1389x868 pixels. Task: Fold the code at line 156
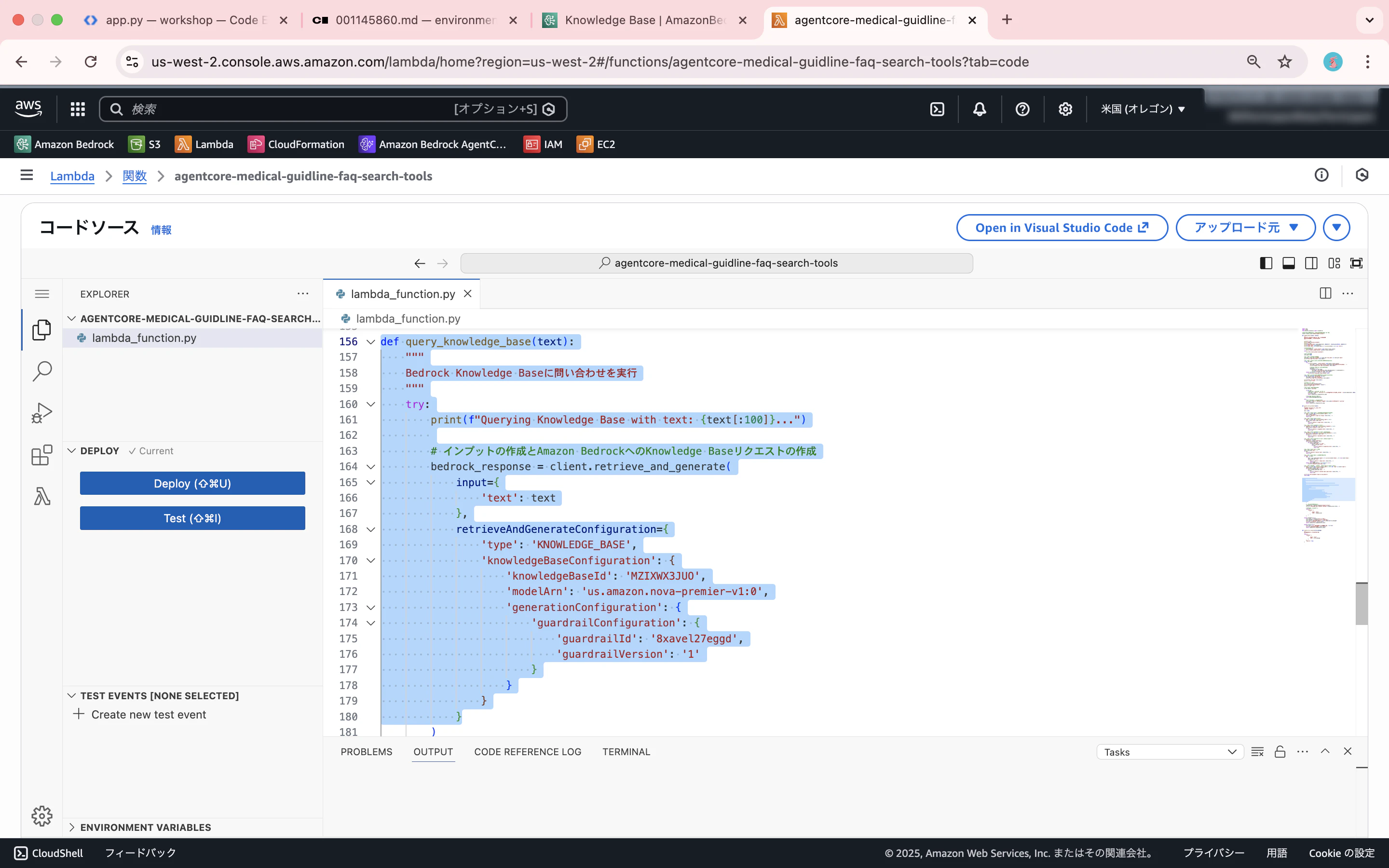pyautogui.click(x=371, y=342)
